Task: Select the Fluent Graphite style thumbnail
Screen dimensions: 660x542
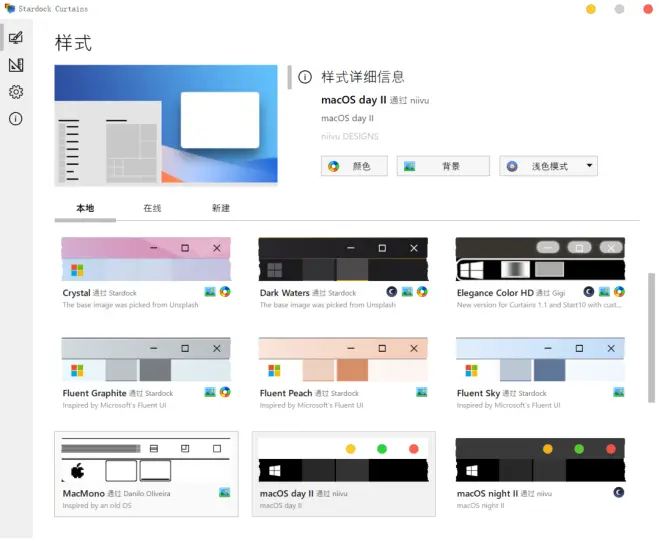Action: point(146,359)
